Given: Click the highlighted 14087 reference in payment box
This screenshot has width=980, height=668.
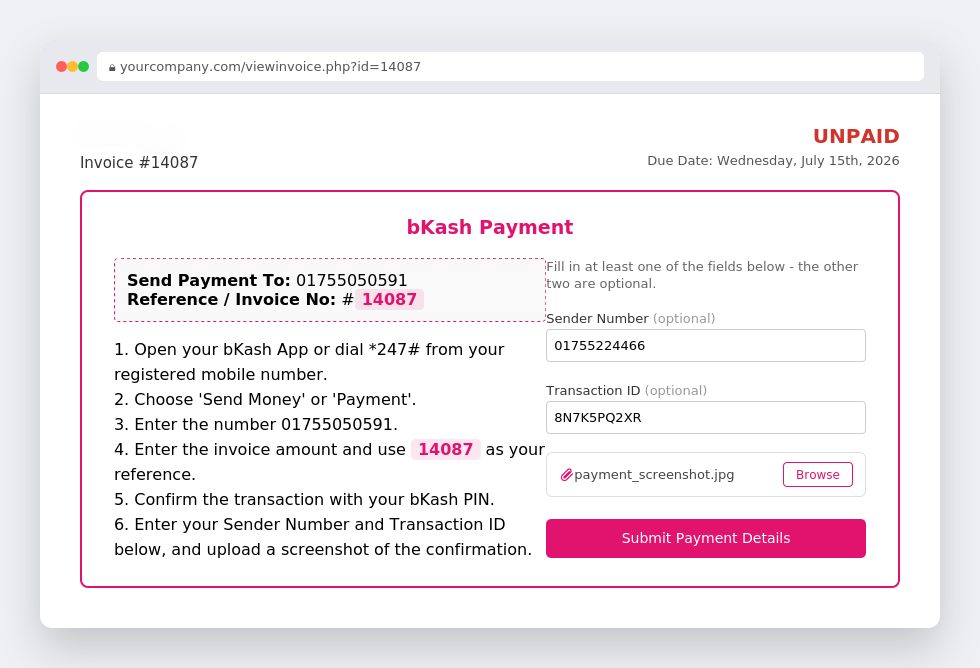Looking at the screenshot, I should [389, 299].
